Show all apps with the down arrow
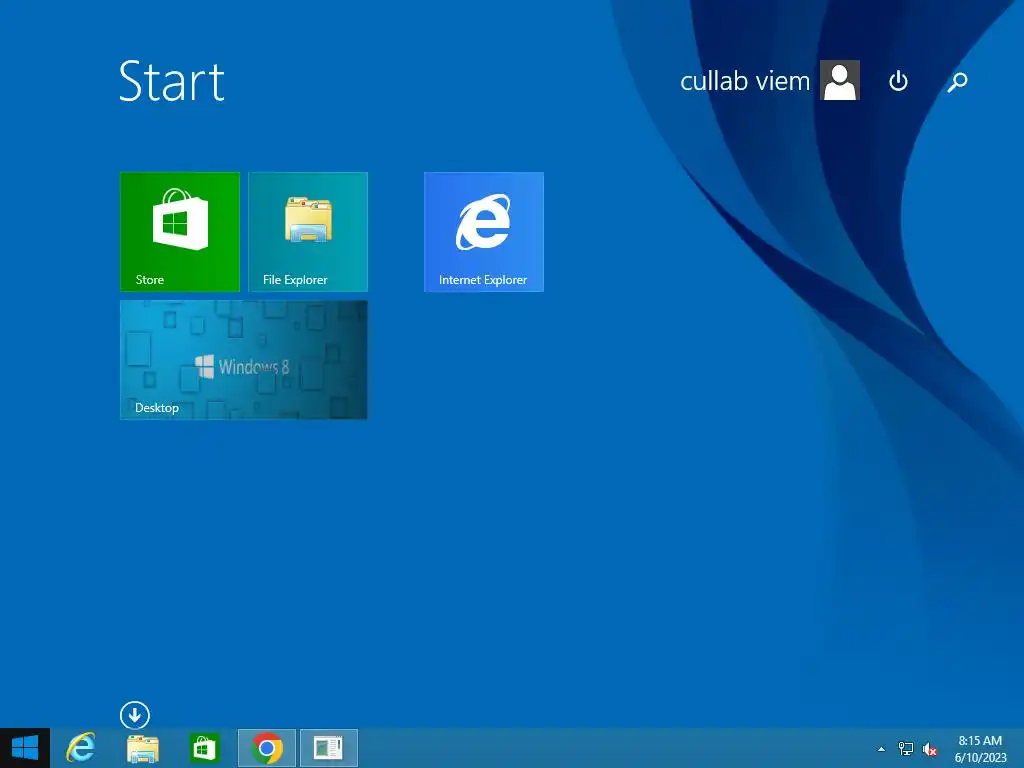This screenshot has width=1024, height=768. [x=135, y=715]
